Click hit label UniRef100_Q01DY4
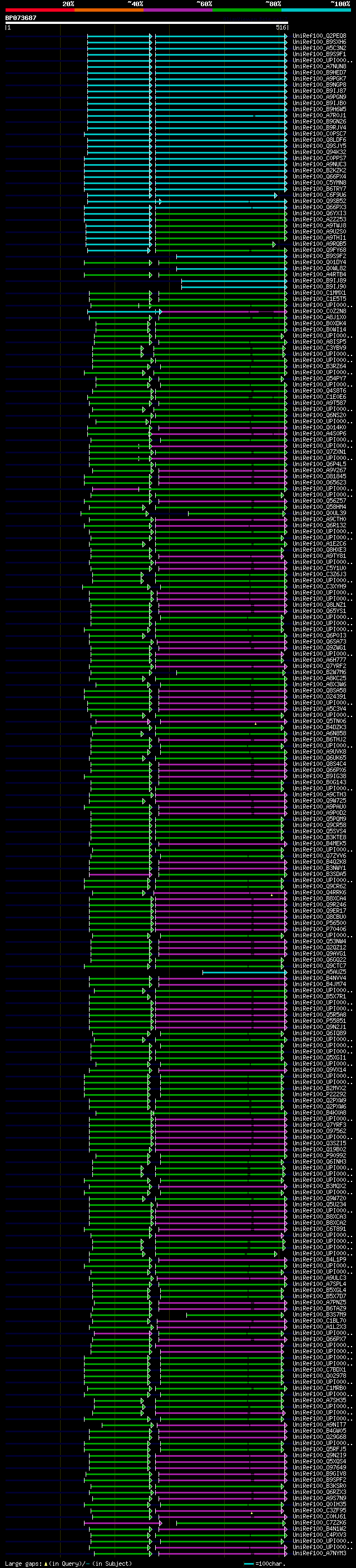 coord(319,263)
